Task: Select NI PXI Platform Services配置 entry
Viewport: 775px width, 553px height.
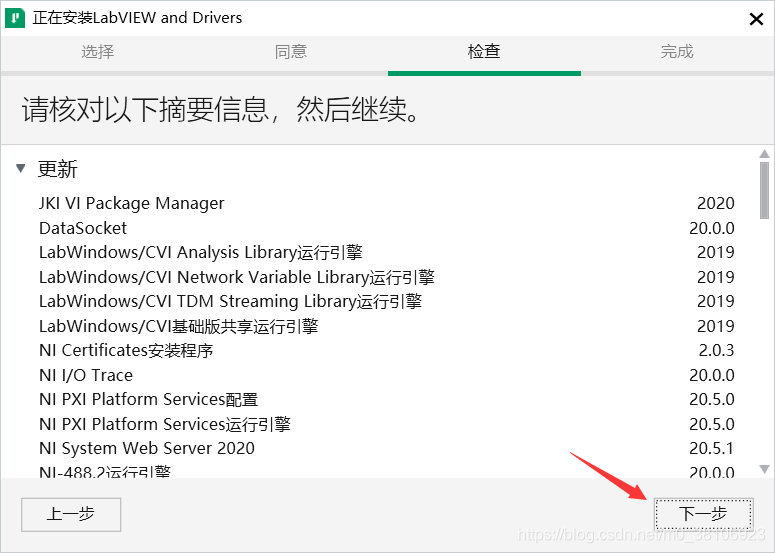Action: [387, 399]
